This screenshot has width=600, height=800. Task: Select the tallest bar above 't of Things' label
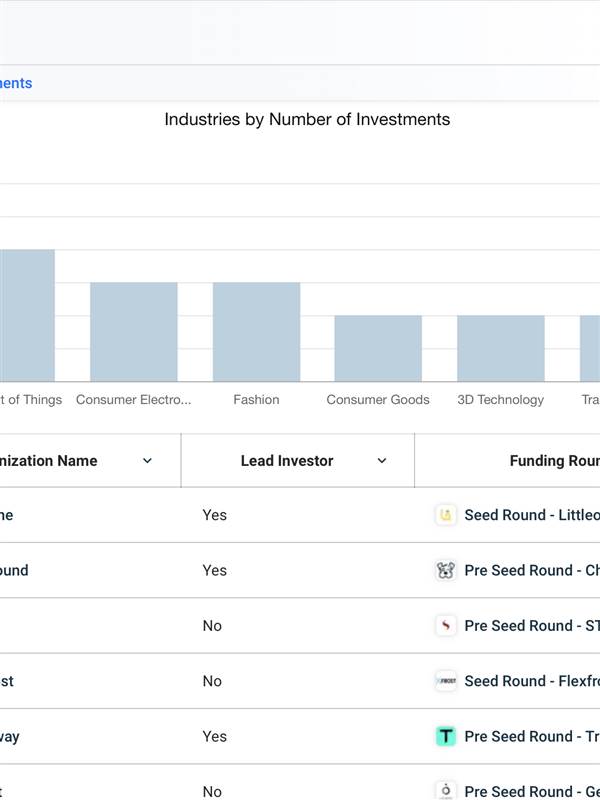[x=27, y=315]
